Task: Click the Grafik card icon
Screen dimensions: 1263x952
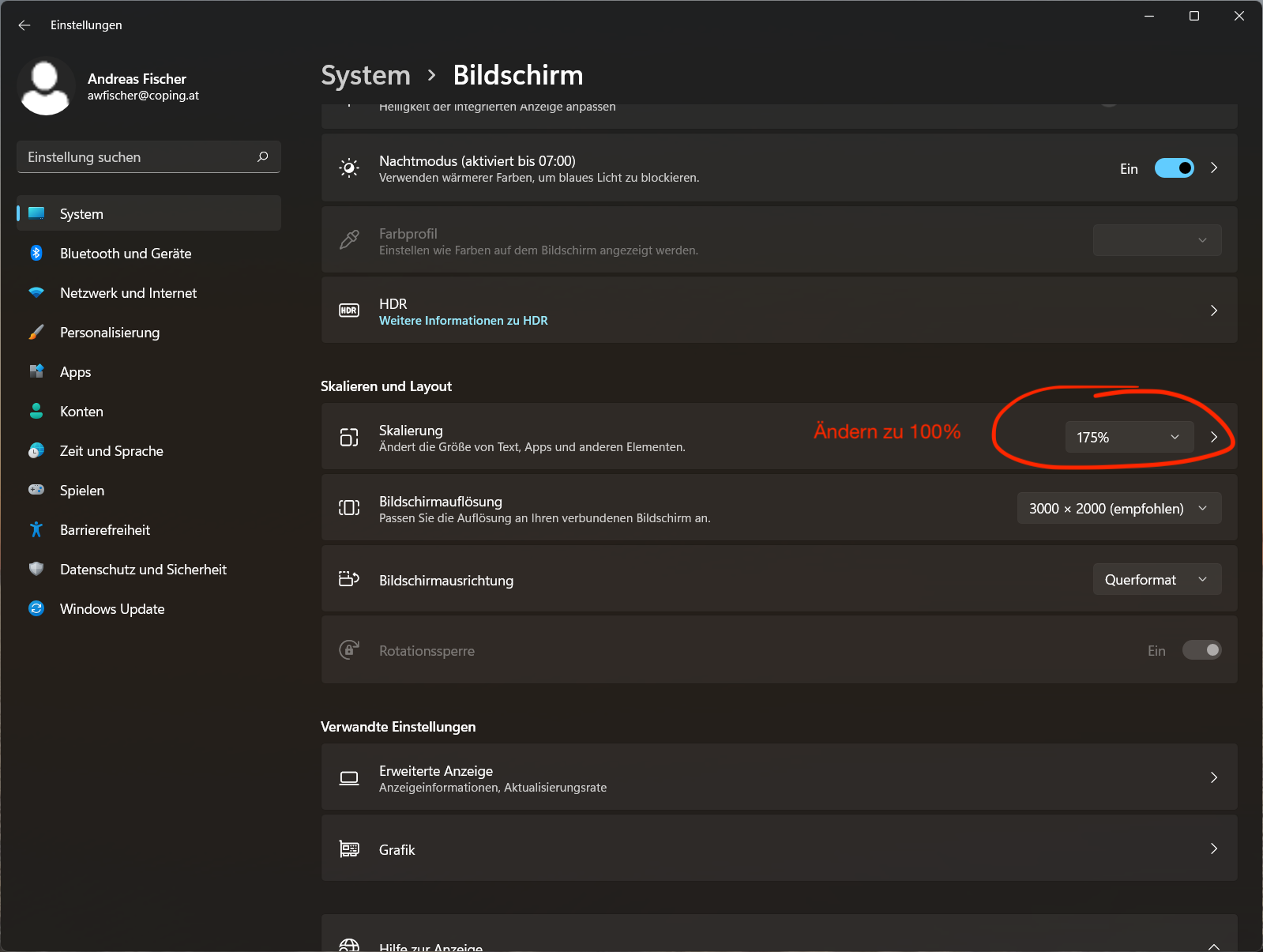Action: pyautogui.click(x=349, y=849)
